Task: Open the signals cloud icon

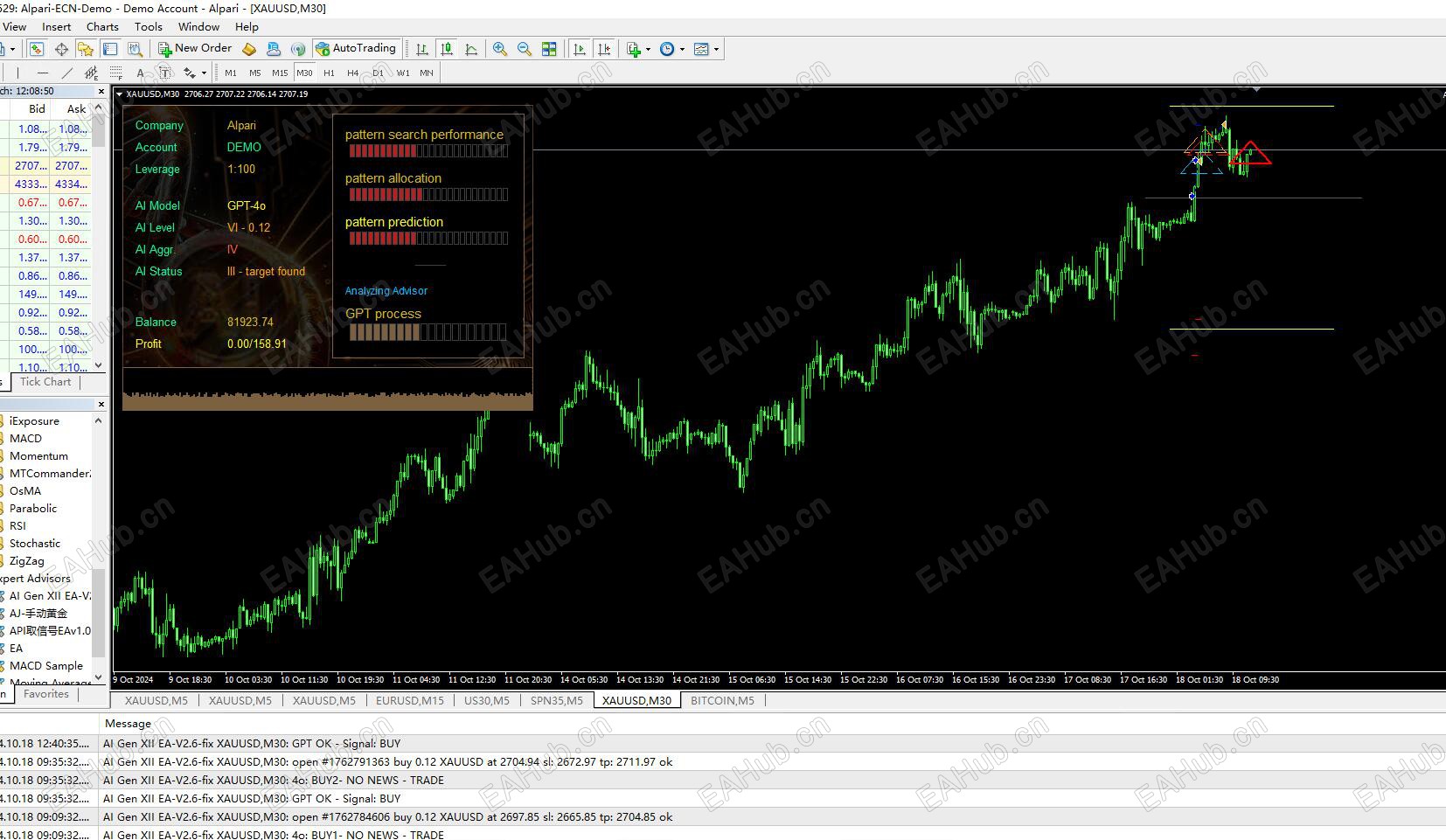Action: [274, 49]
